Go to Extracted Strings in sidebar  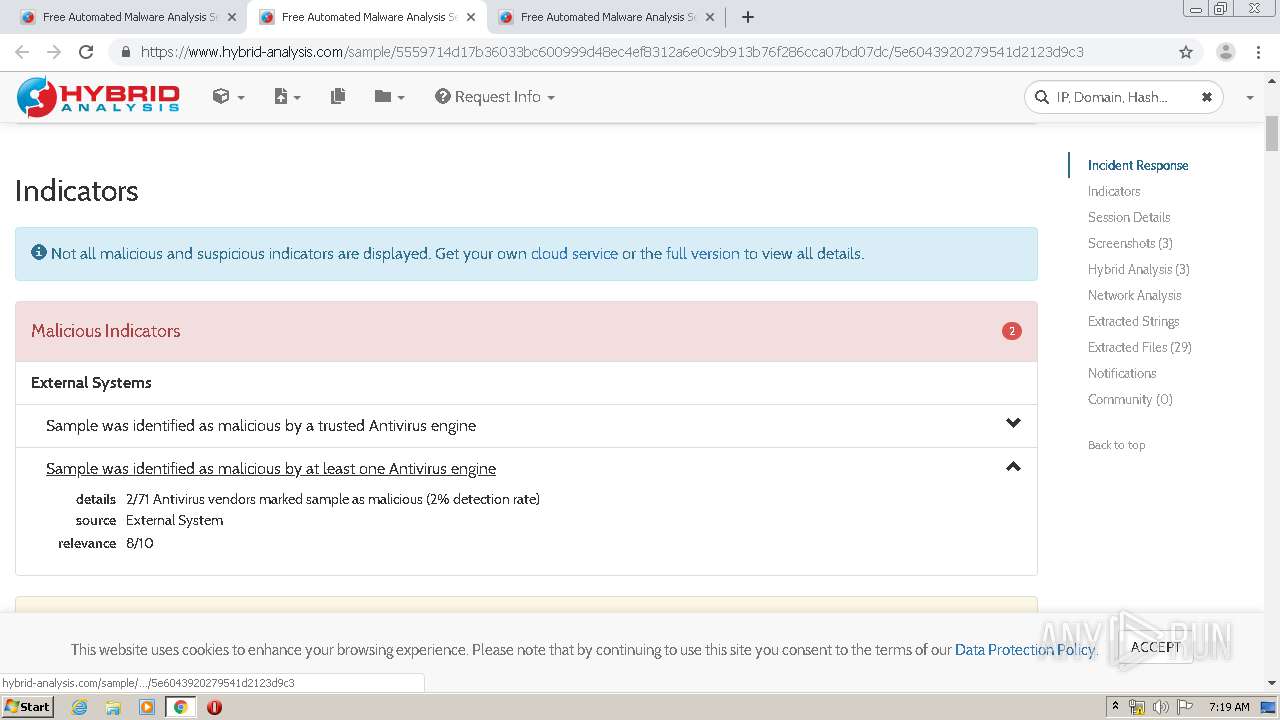coord(1134,321)
